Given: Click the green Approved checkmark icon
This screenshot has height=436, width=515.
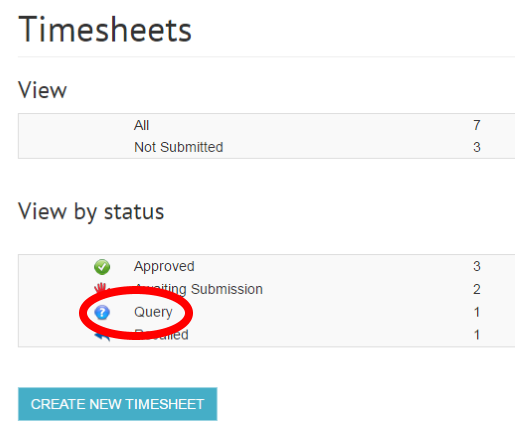Looking at the screenshot, I should tap(102, 267).
